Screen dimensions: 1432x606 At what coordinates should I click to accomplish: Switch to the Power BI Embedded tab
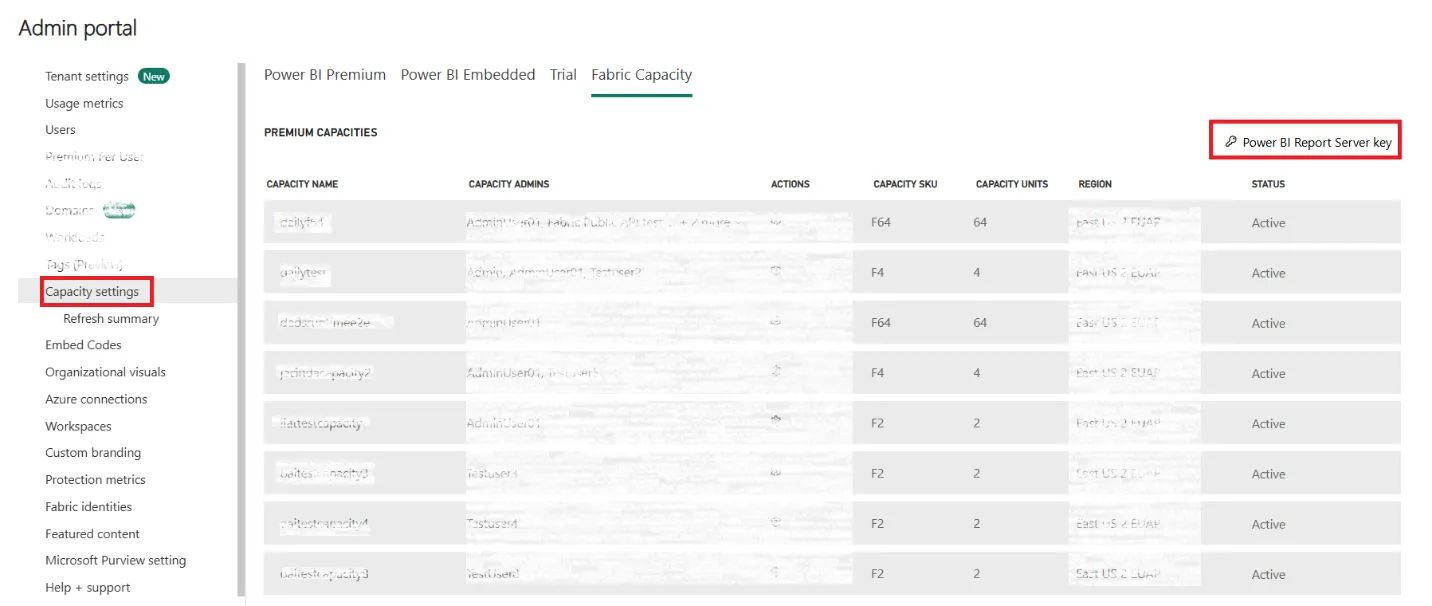click(468, 75)
